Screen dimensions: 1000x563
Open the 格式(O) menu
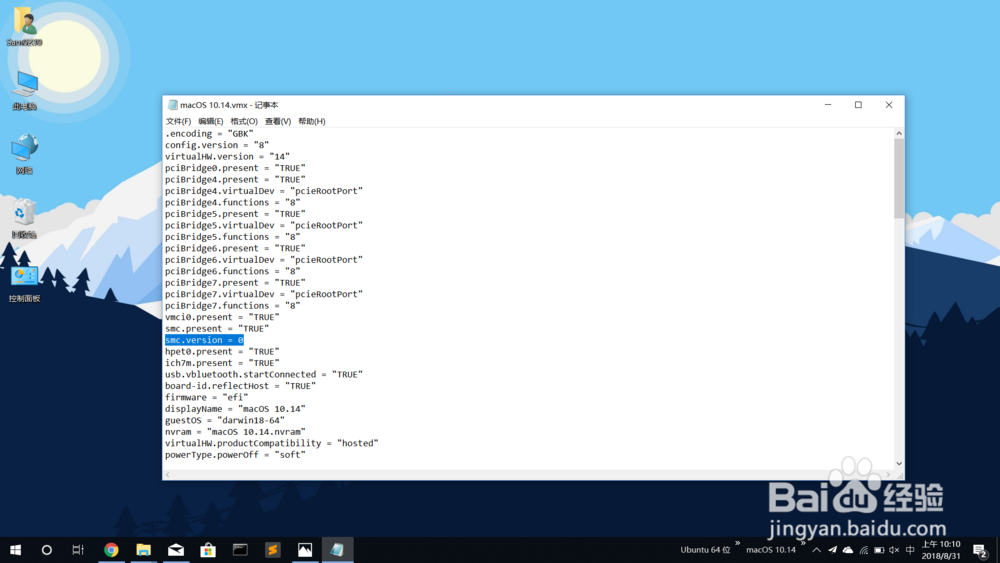pos(244,121)
